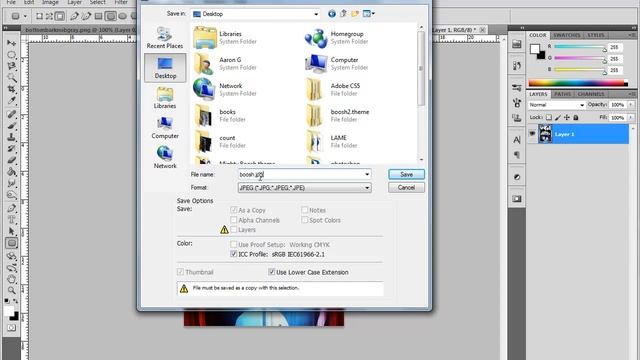Switch to the Paths tab
640x360 pixels.
562,94
